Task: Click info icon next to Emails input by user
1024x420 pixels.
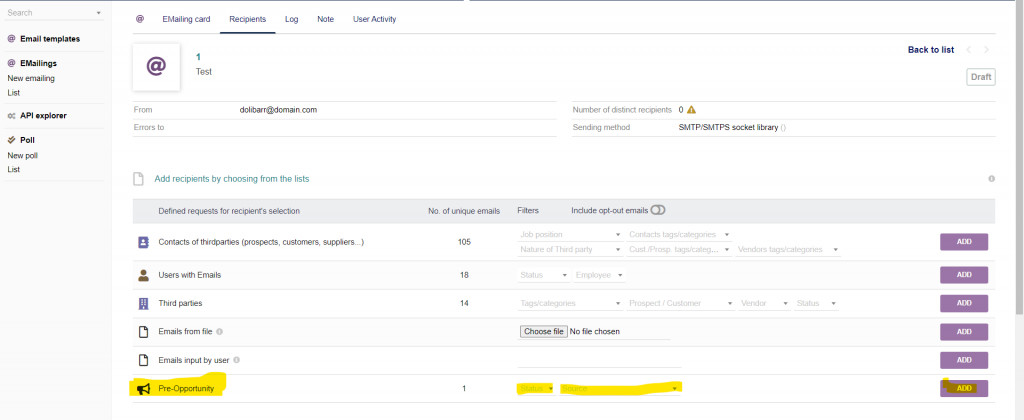Action: click(x=236, y=360)
